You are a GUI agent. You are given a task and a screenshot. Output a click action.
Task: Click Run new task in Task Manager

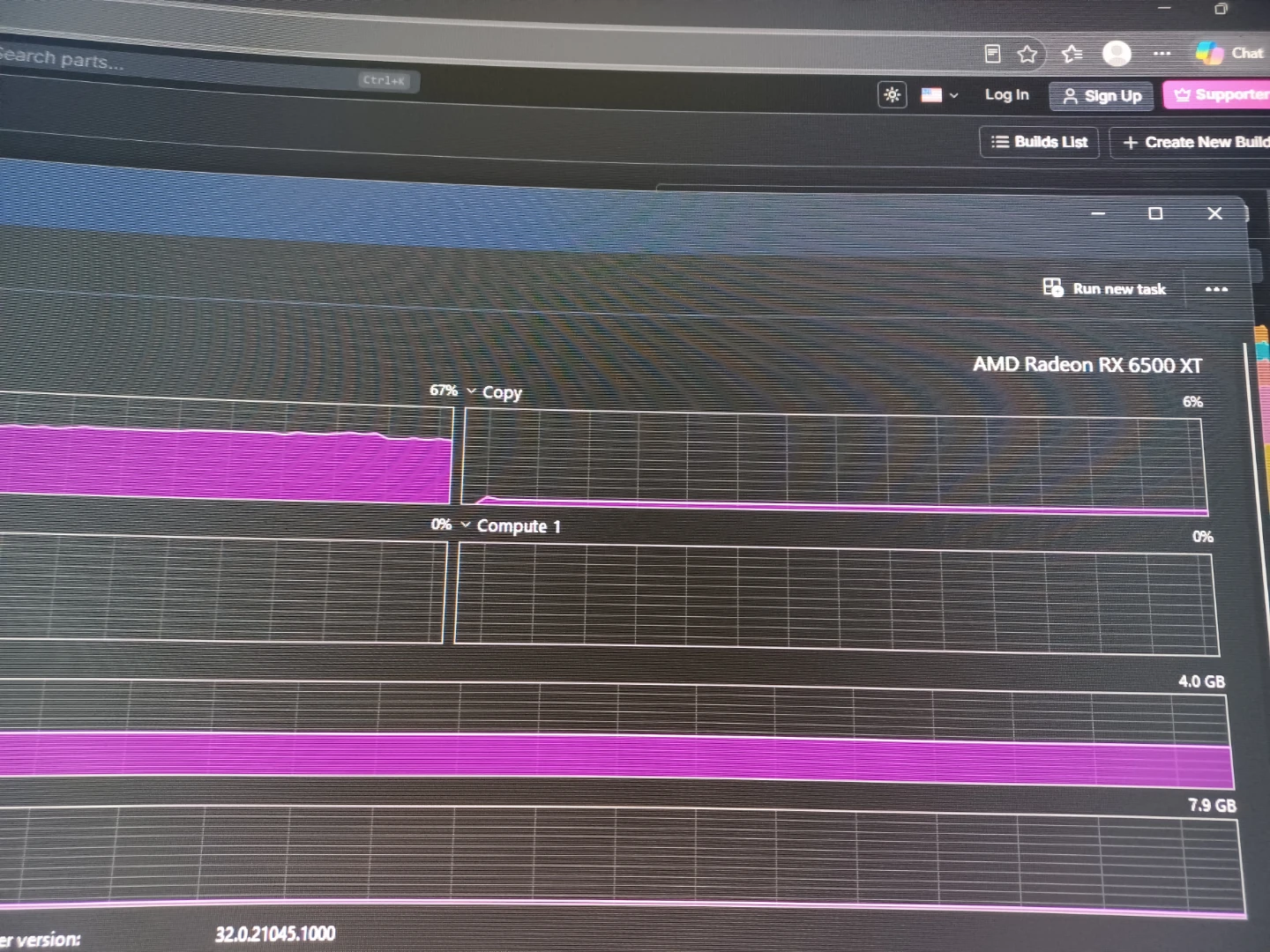click(x=1104, y=288)
